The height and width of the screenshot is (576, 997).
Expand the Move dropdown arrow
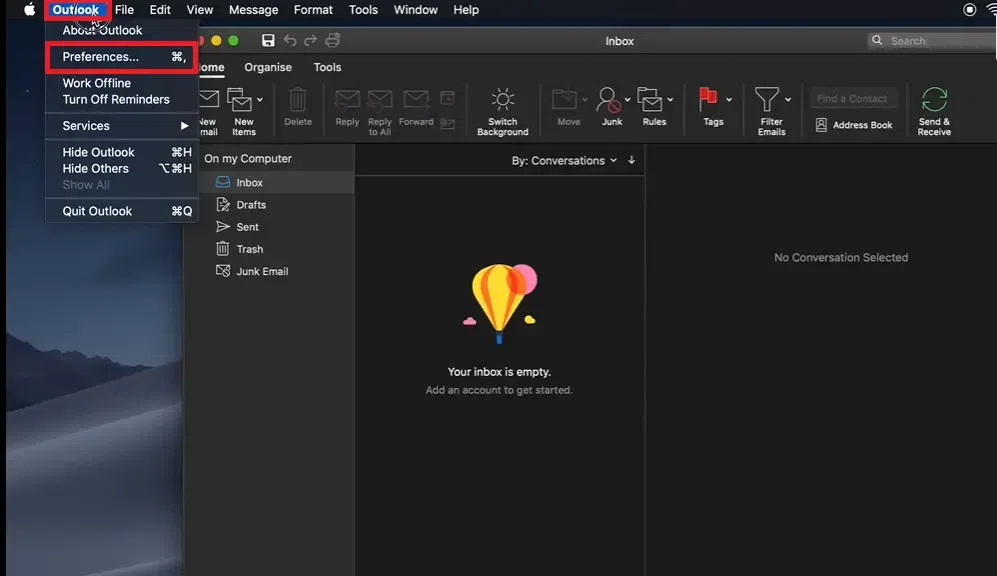tap(584, 100)
